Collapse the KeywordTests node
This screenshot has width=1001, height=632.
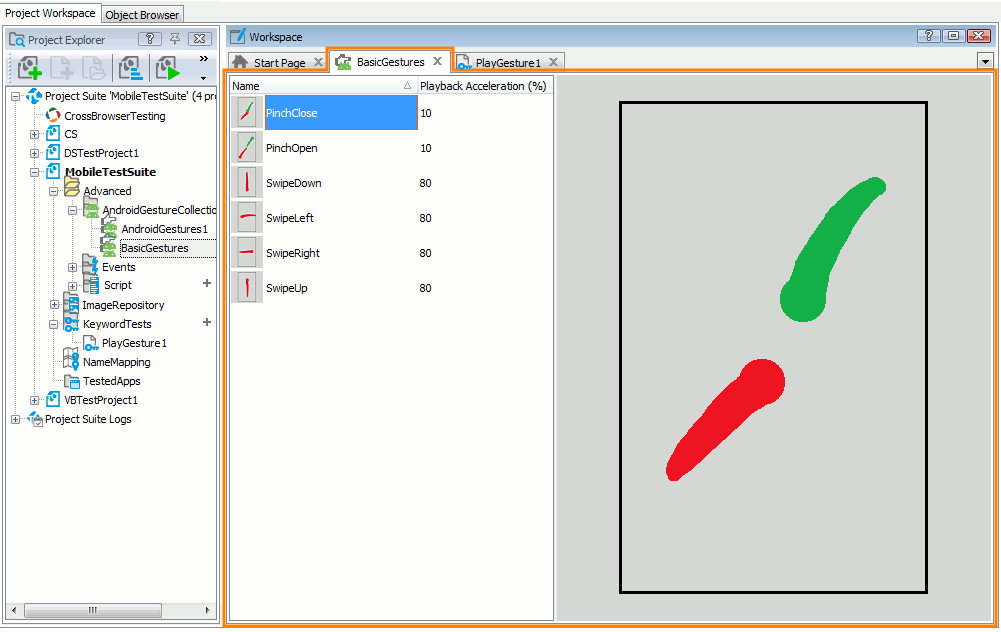[x=54, y=324]
